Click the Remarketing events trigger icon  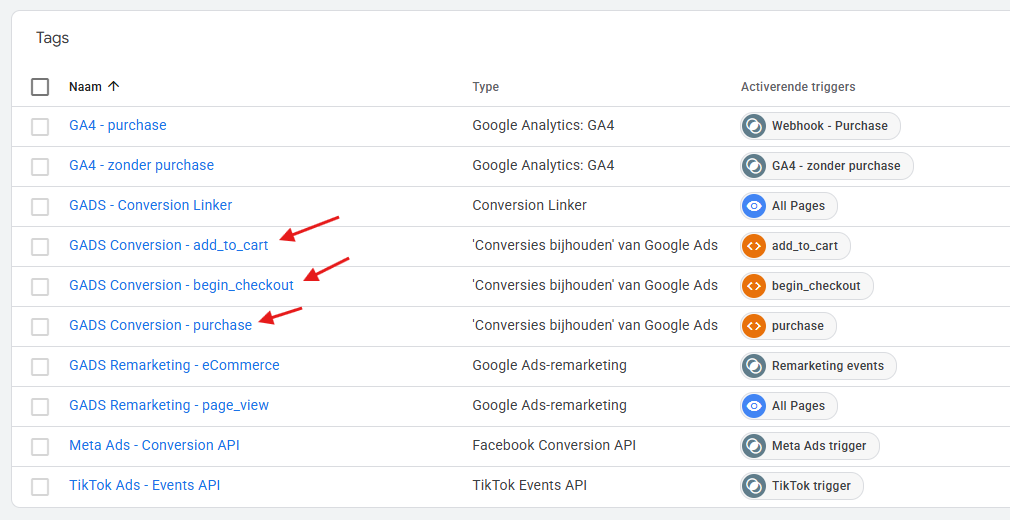754,366
